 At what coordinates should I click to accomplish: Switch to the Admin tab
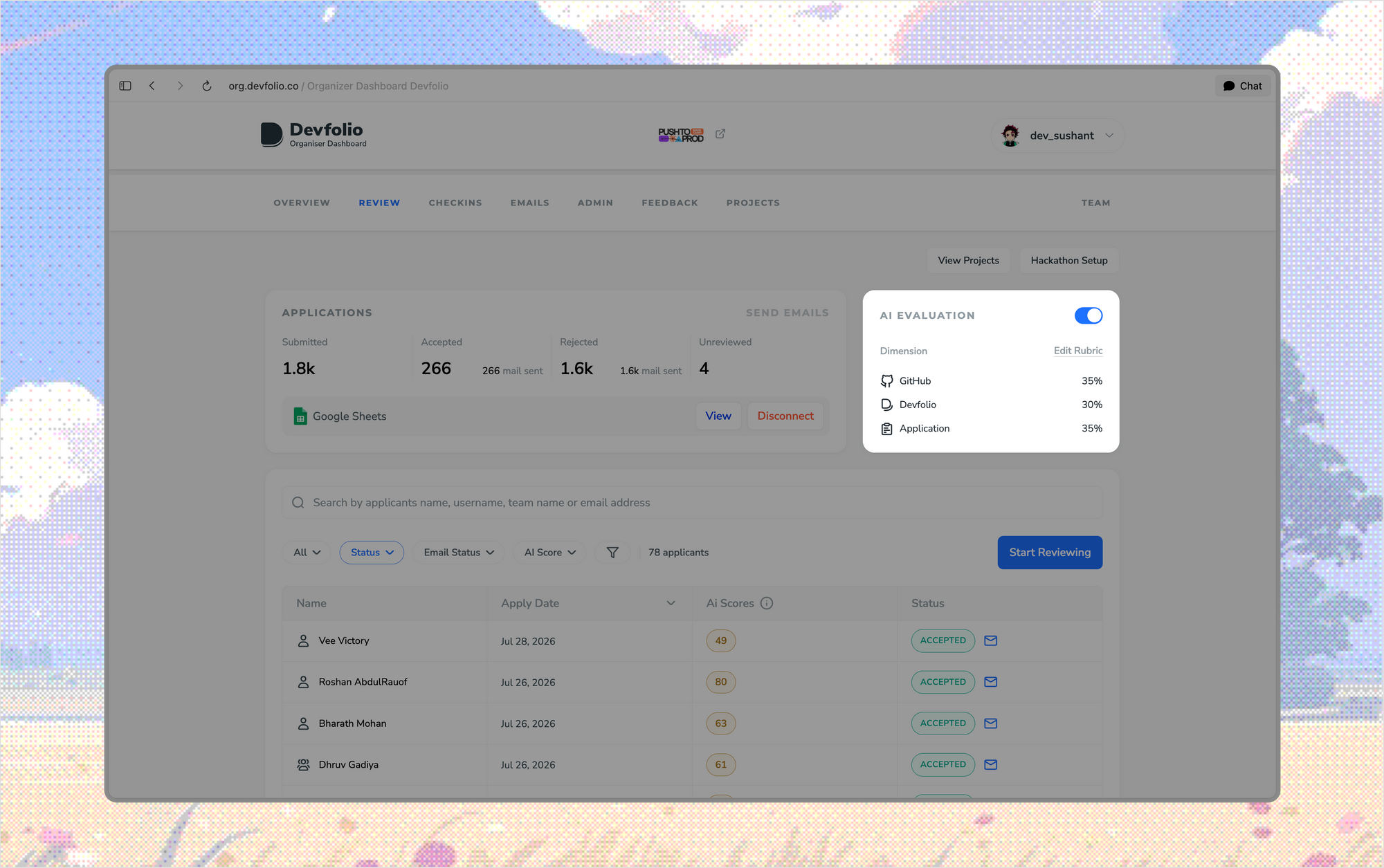coord(595,203)
